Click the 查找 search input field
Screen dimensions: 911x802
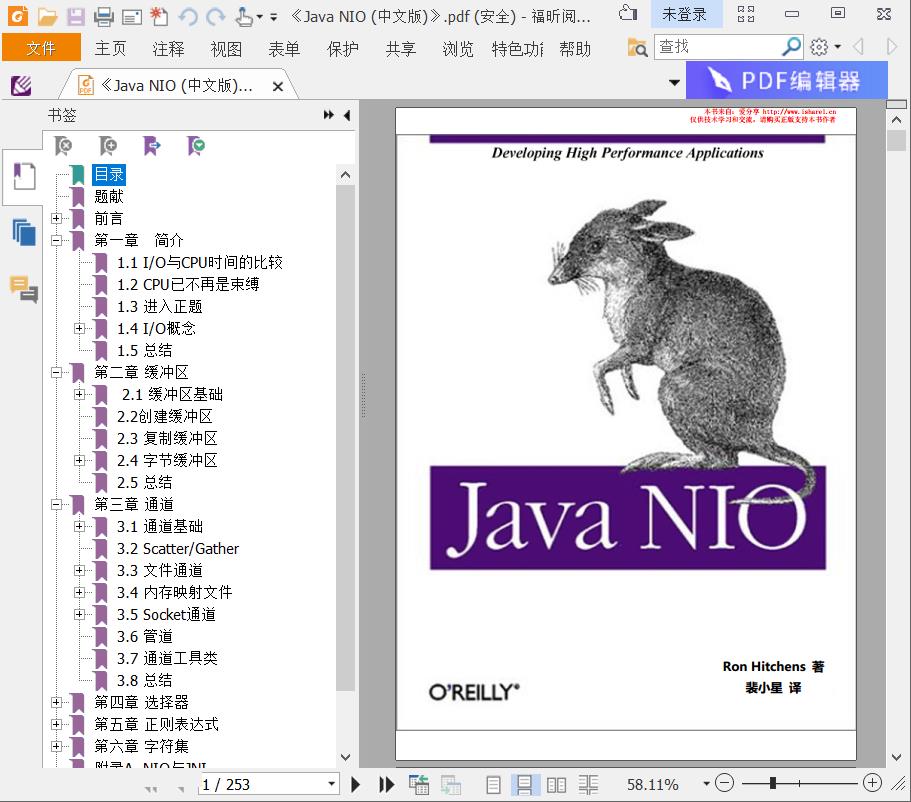718,46
